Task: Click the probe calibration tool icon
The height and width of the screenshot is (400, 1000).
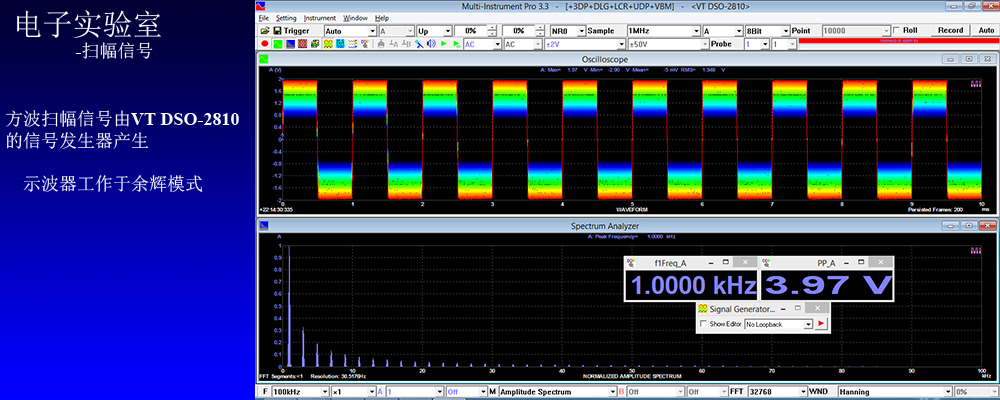Action: pos(419,44)
